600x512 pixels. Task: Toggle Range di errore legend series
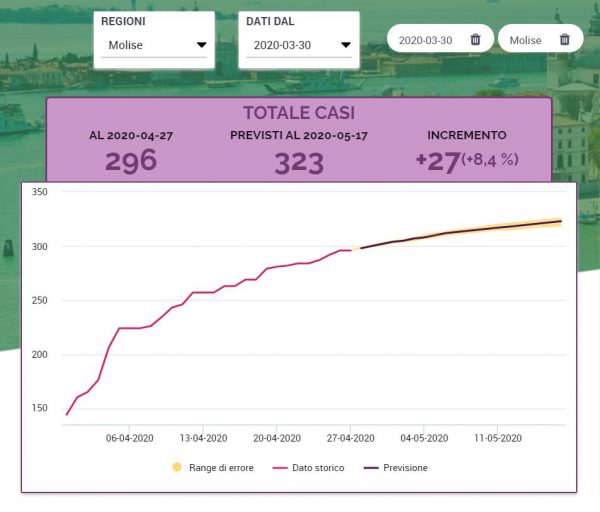point(208,467)
